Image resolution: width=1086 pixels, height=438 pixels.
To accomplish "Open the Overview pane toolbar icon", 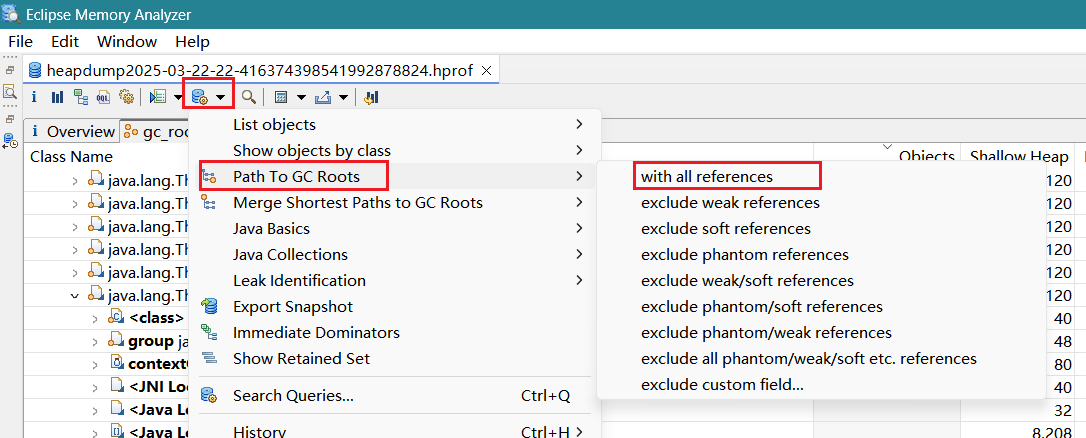I will point(34,97).
